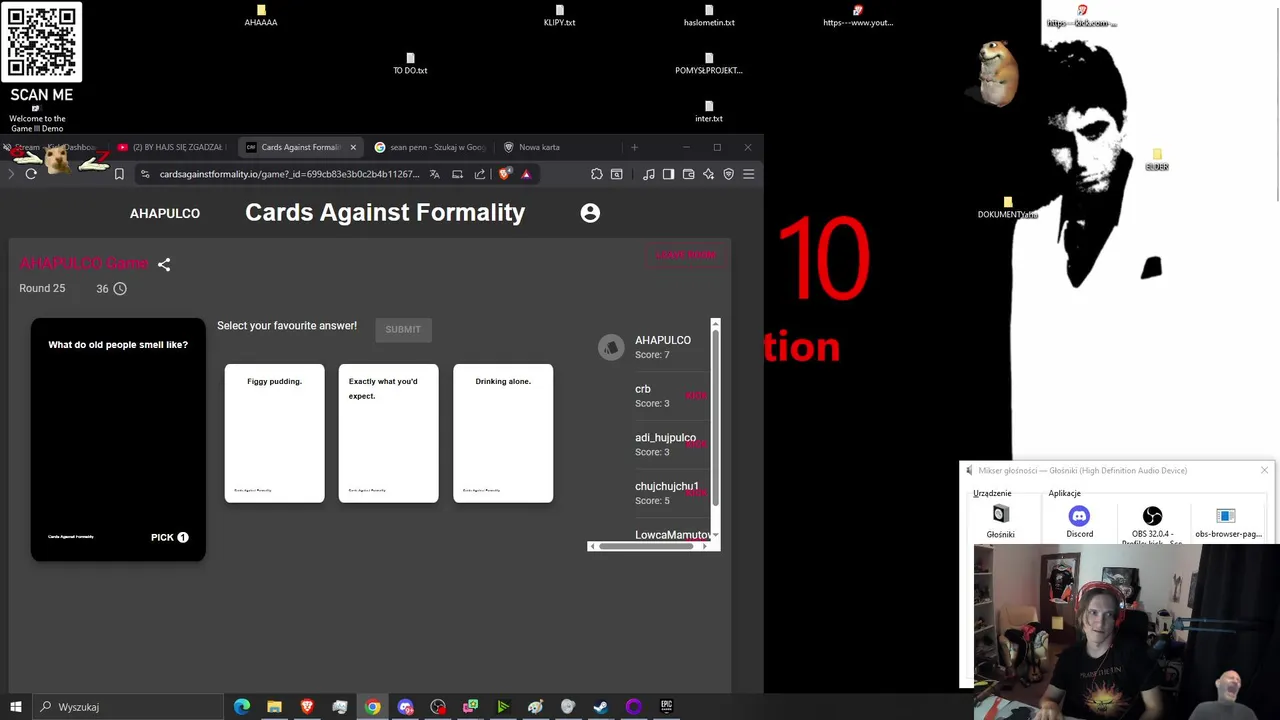1280x720 pixels.
Task: Open Epic Games launcher from taskbar
Action: [667, 707]
